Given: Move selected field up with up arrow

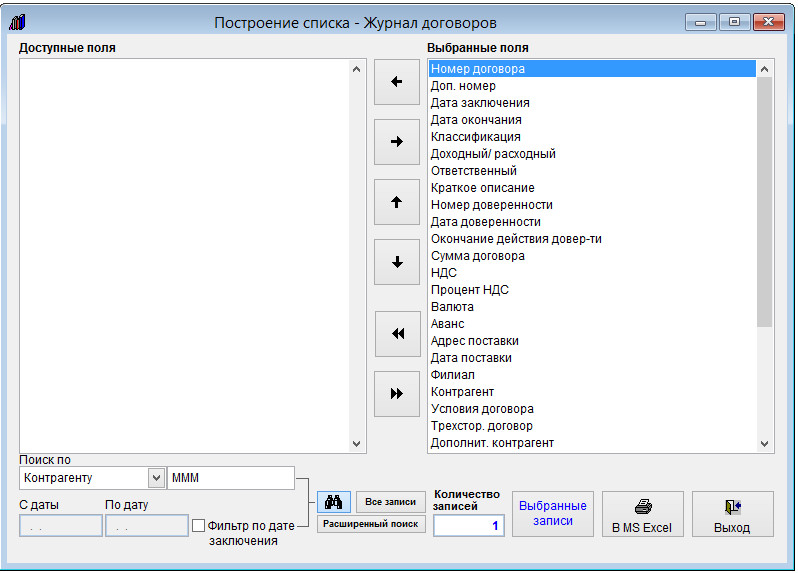Looking at the screenshot, I should tap(396, 202).
